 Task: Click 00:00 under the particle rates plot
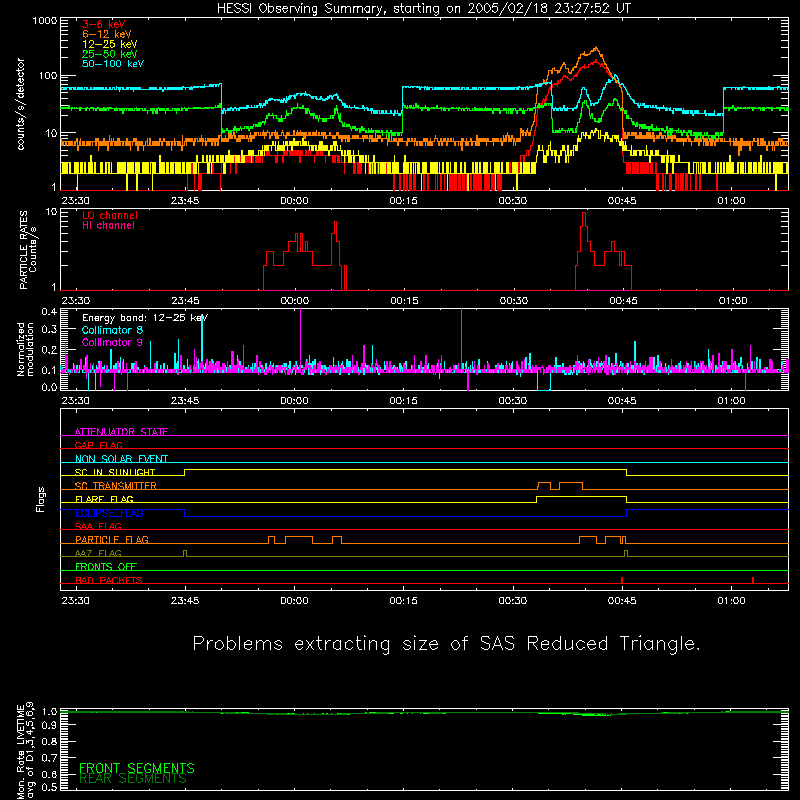[295, 301]
